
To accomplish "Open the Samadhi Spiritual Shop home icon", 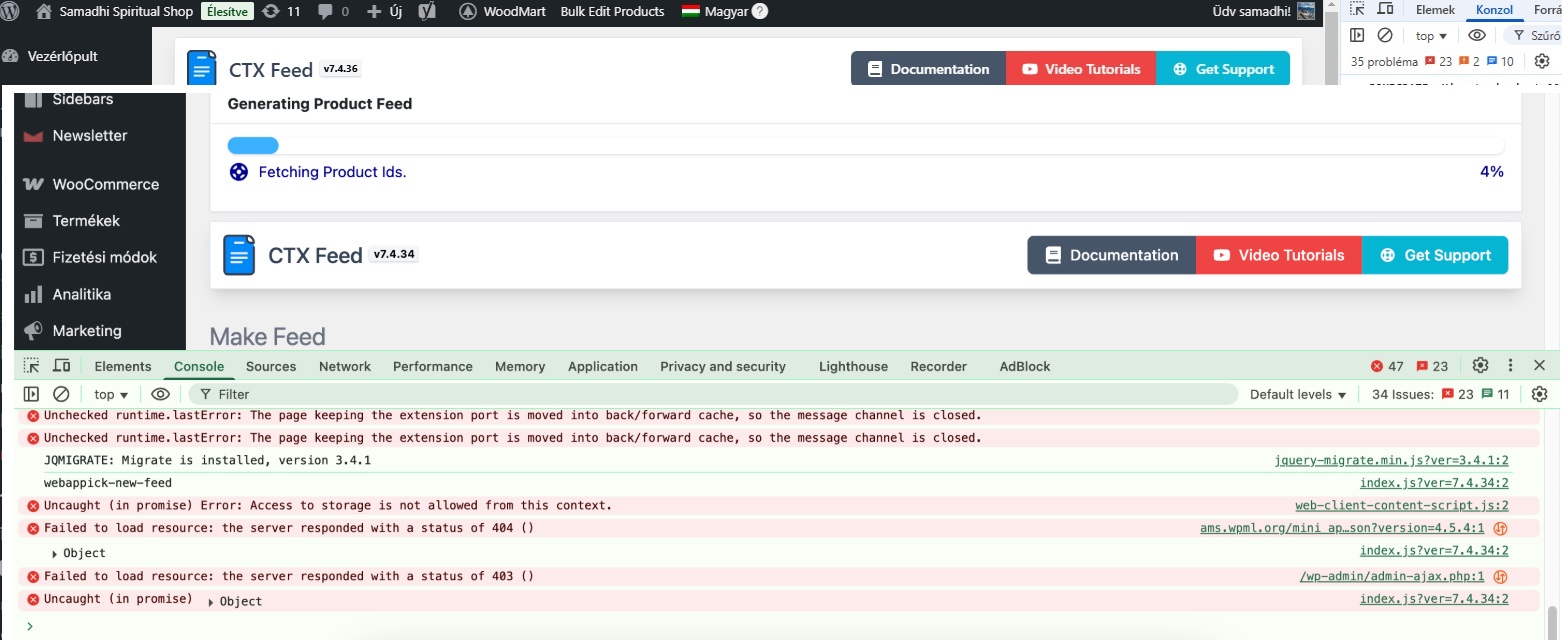I will pyautogui.click(x=43, y=12).
